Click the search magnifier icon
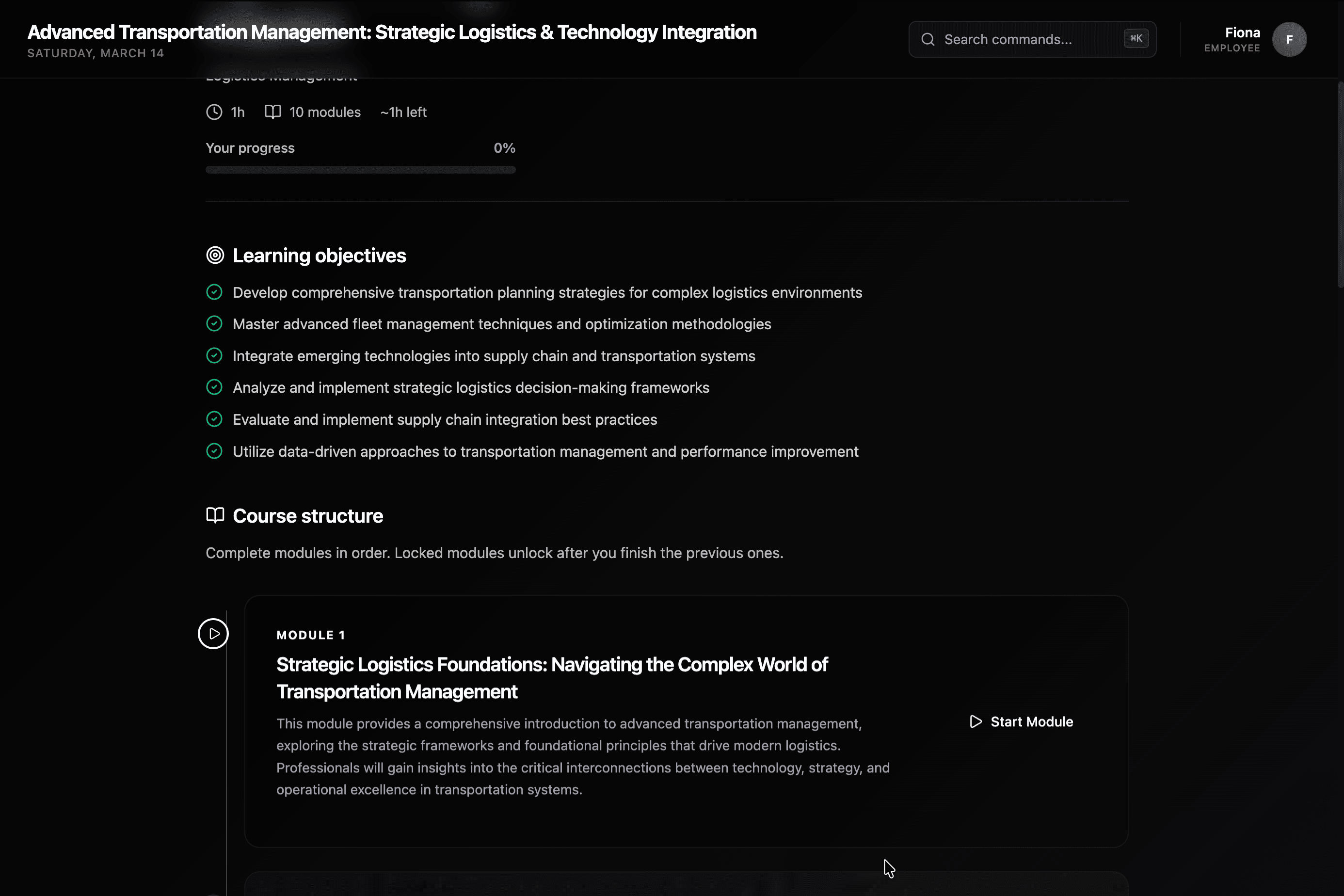This screenshot has width=1344, height=896. [928, 39]
